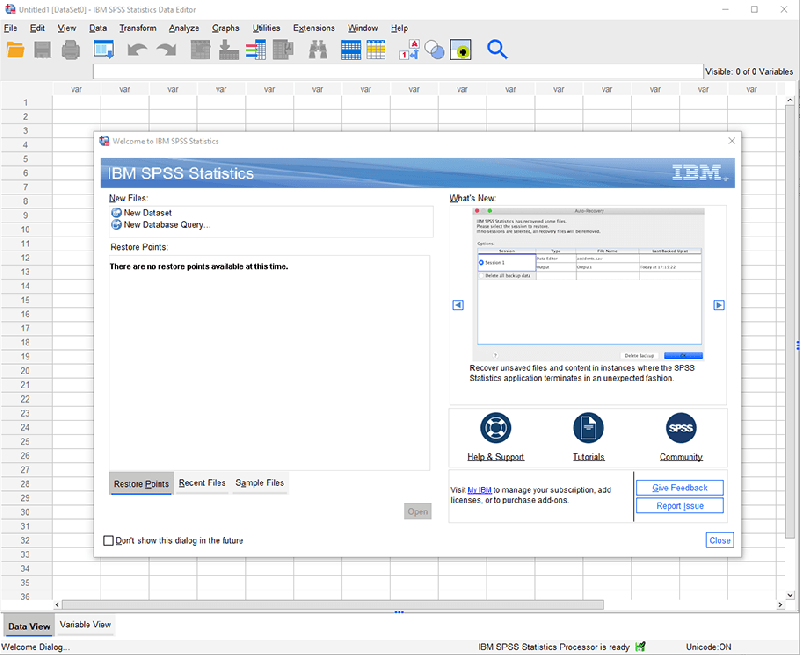Open the Transform menu
Viewport: 800px width, 655px height.
pyautogui.click(x=137, y=28)
